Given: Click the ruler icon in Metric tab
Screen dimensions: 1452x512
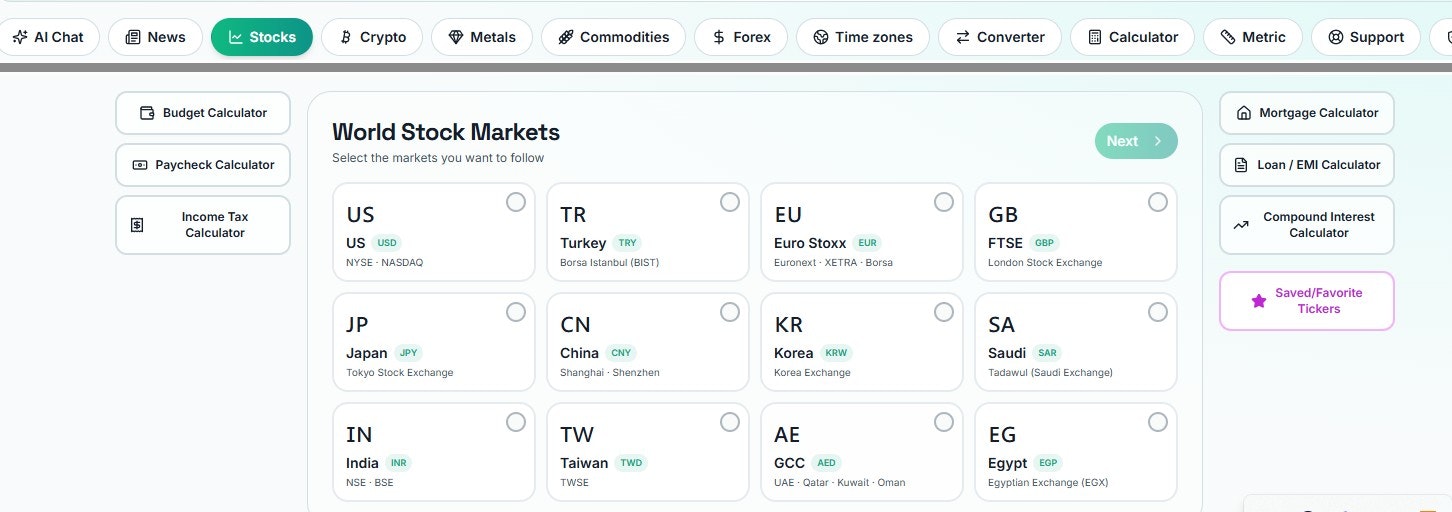Looking at the screenshot, I should (1228, 37).
